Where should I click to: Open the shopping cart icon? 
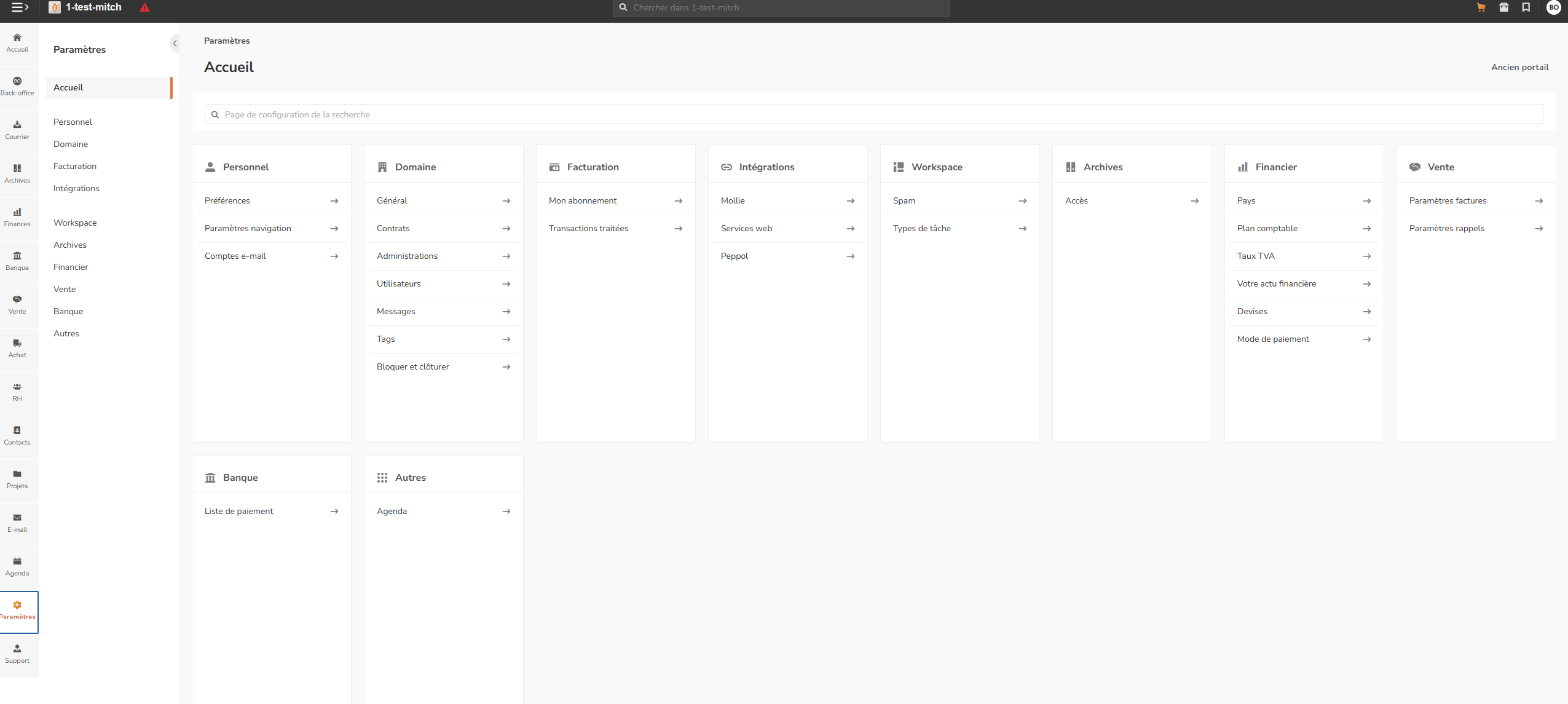pos(1481,7)
